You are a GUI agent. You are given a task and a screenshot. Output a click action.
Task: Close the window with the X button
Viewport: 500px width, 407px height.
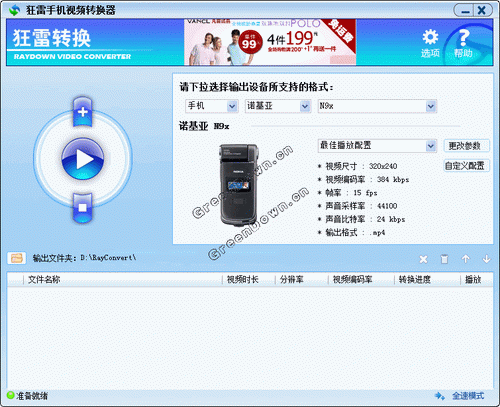pos(482,10)
